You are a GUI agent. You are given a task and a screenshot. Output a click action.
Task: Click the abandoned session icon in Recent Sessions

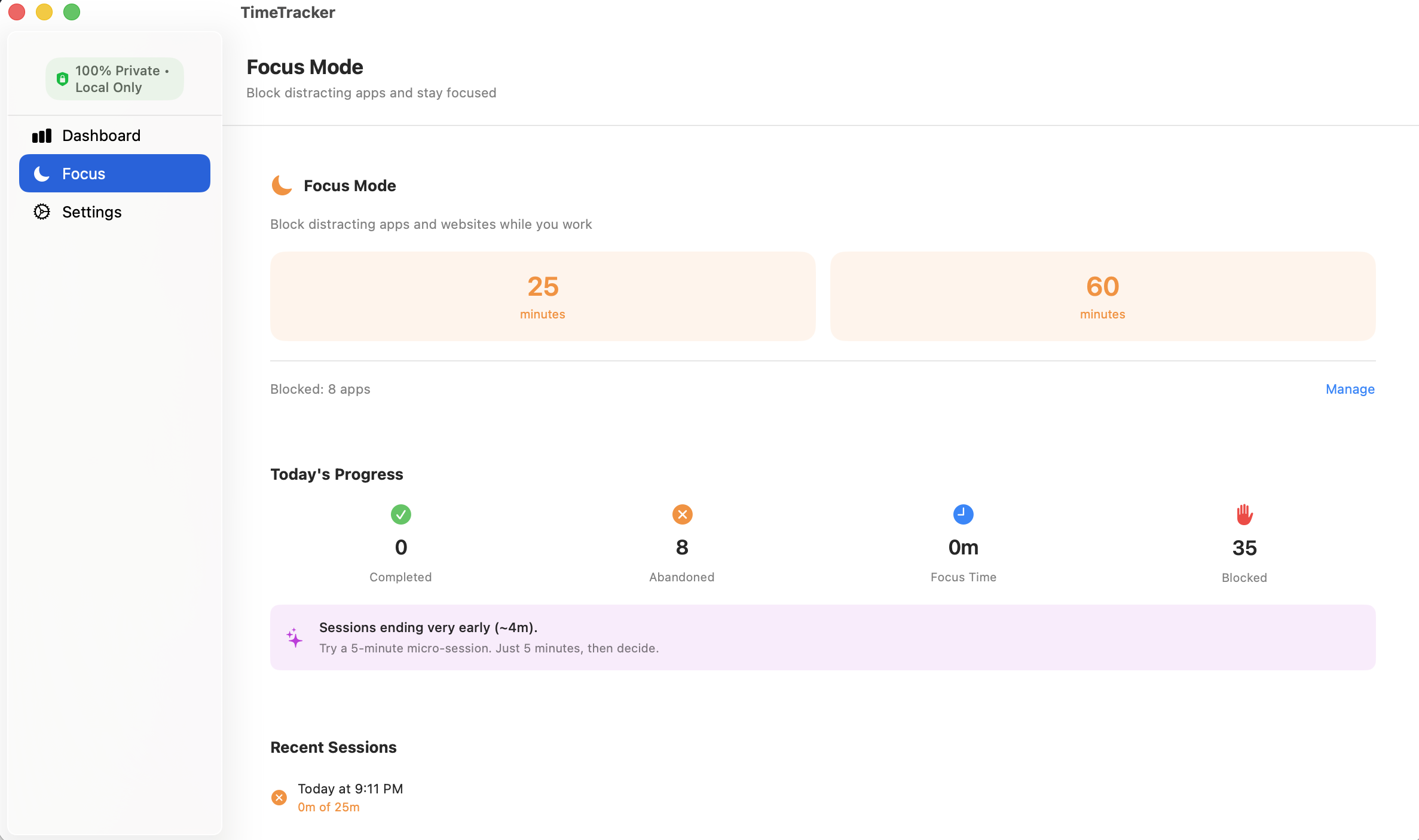pyautogui.click(x=279, y=797)
